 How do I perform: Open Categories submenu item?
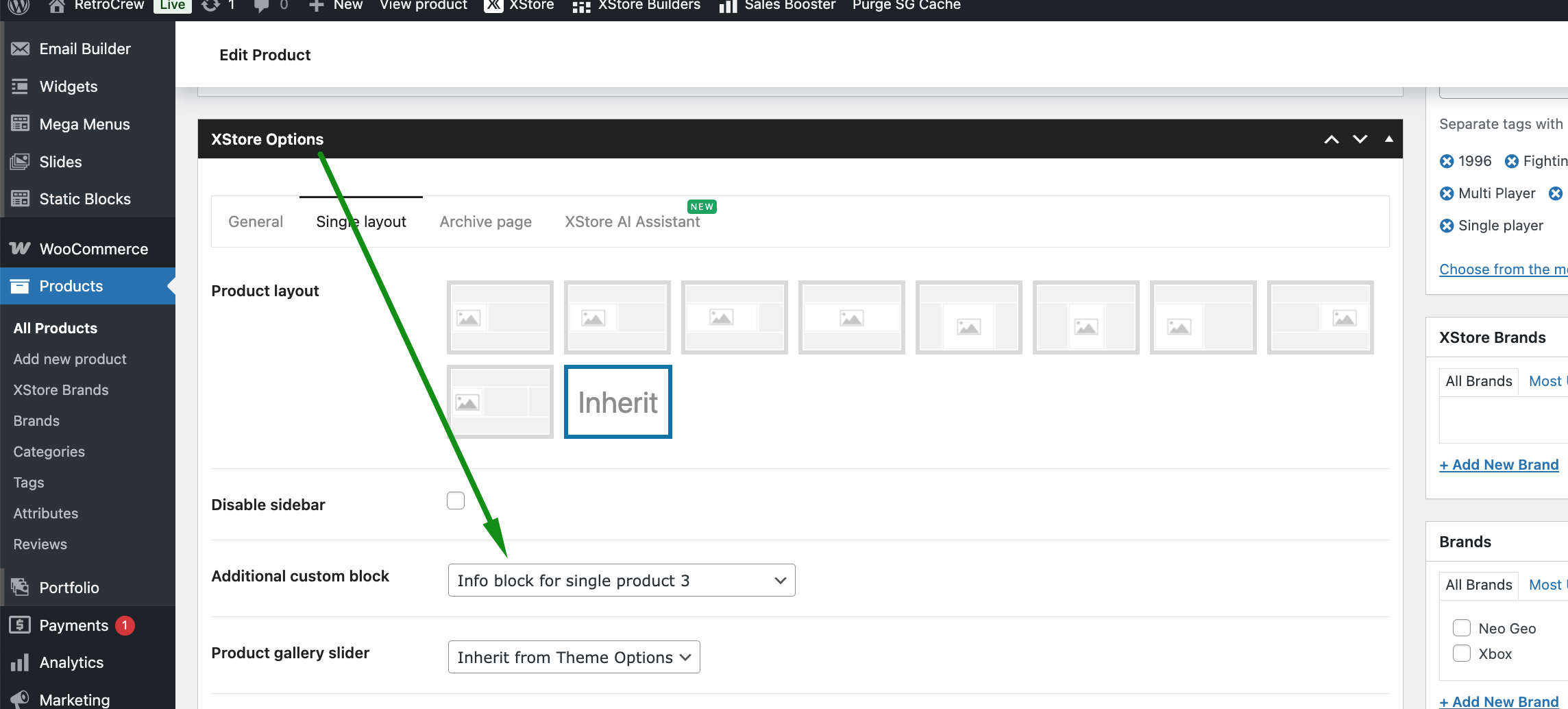click(x=49, y=452)
